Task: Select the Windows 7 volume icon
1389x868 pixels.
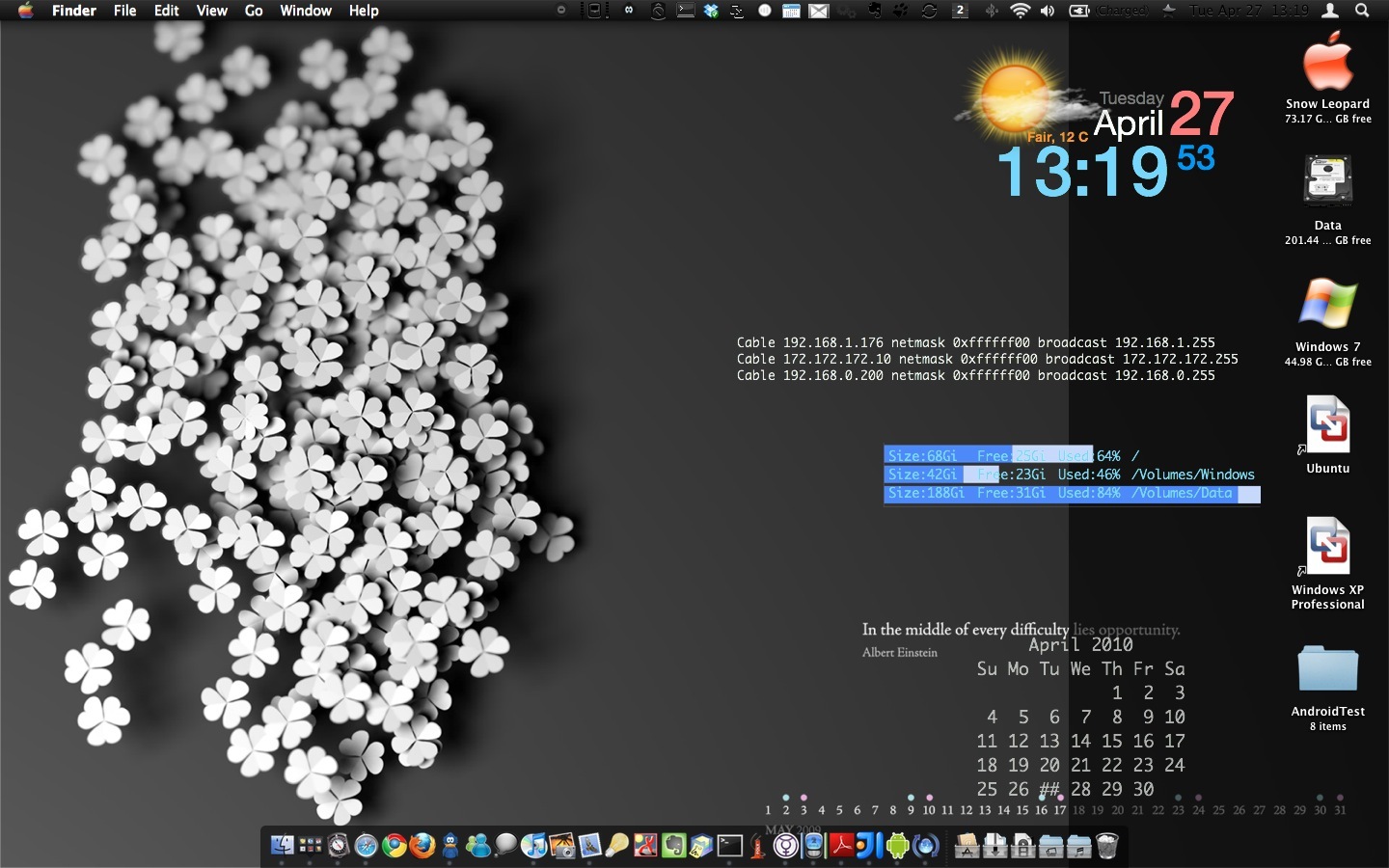Action: coord(1327,306)
